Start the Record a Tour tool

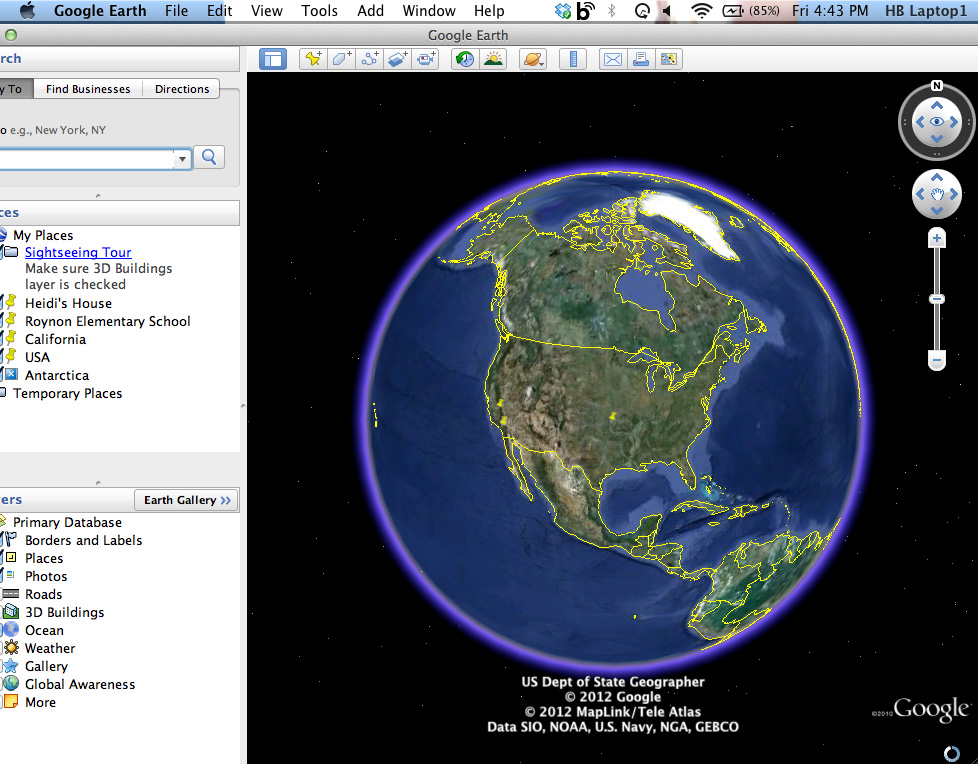pos(426,59)
